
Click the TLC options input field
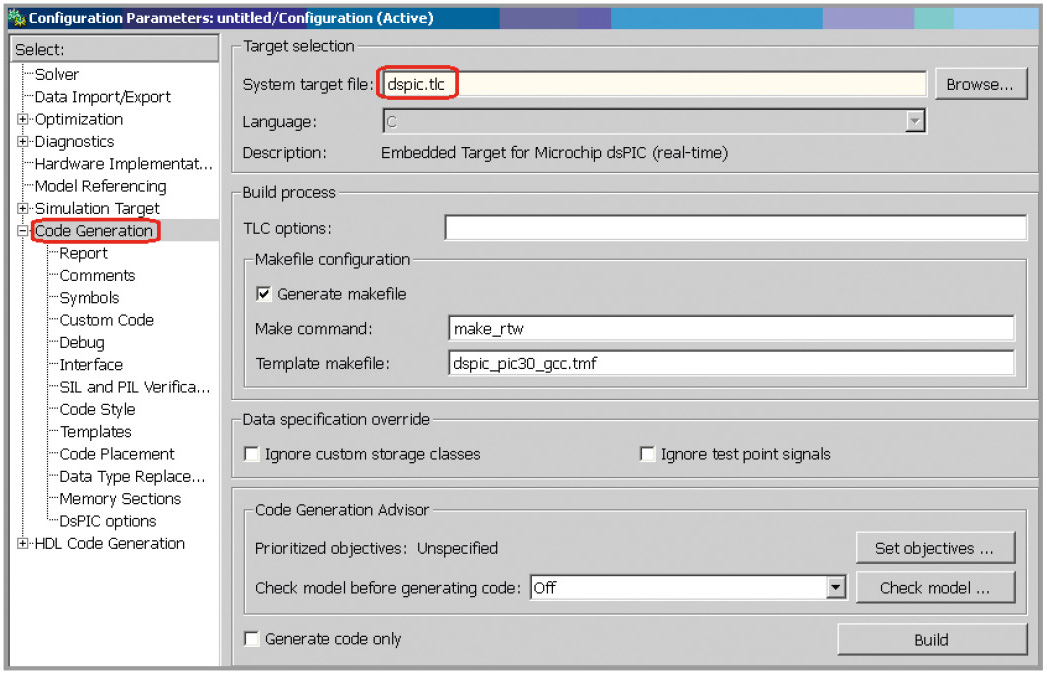(x=735, y=228)
